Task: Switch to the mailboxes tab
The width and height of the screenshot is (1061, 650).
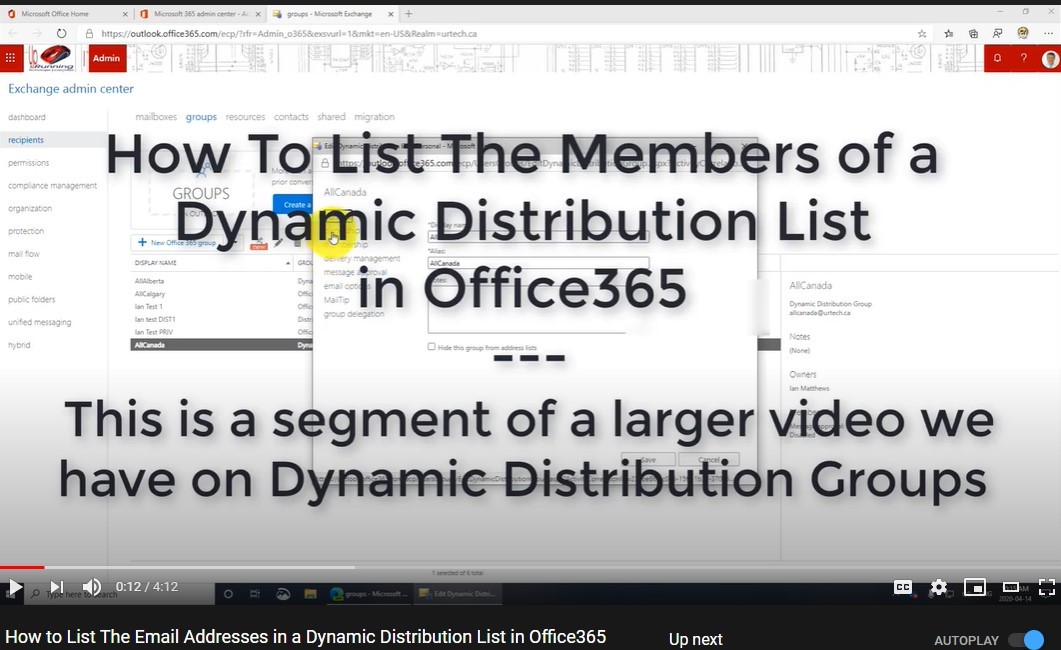Action: tap(155, 117)
